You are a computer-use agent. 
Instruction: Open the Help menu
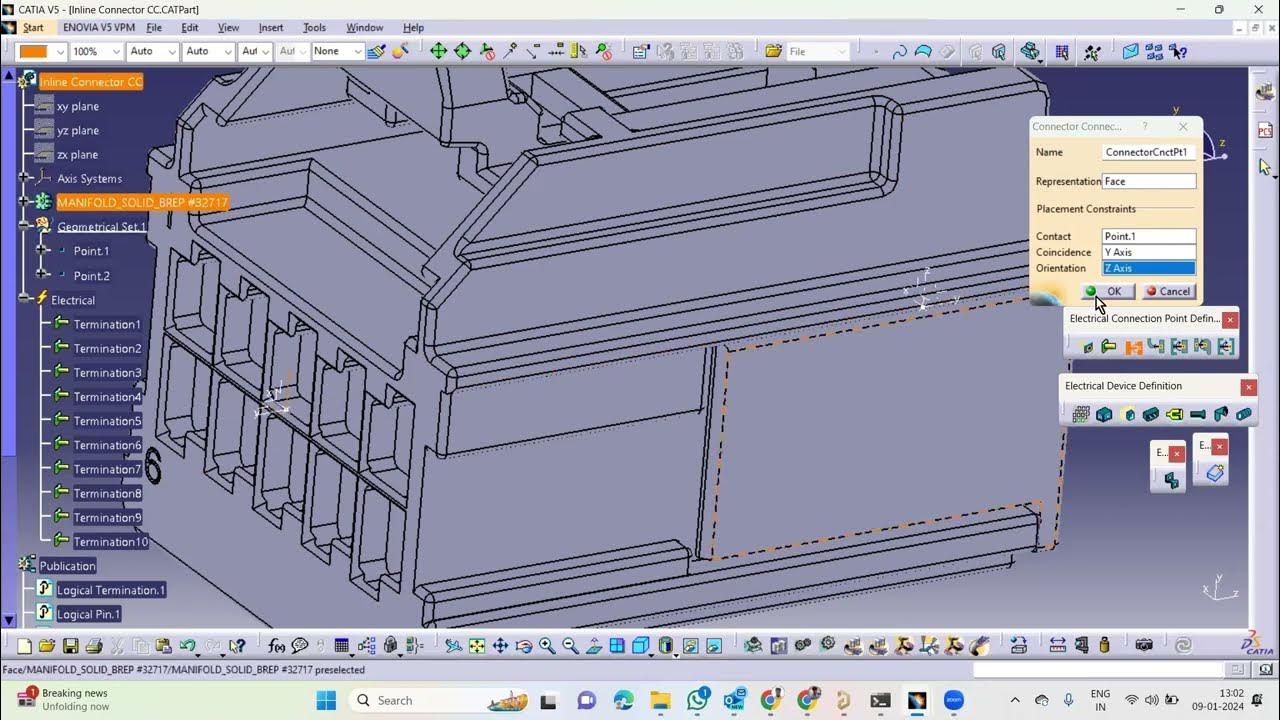coord(413,28)
